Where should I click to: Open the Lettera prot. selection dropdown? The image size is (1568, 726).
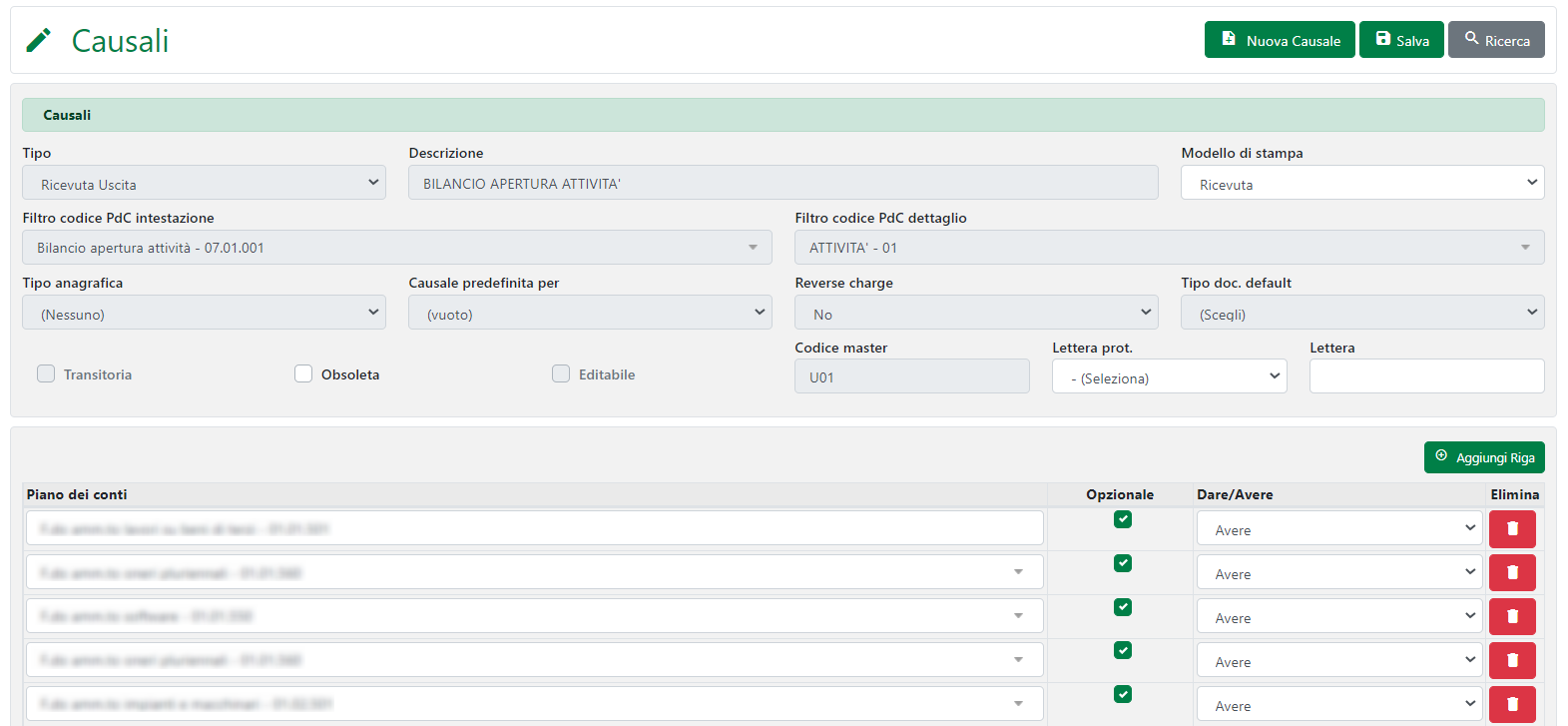(x=1168, y=376)
